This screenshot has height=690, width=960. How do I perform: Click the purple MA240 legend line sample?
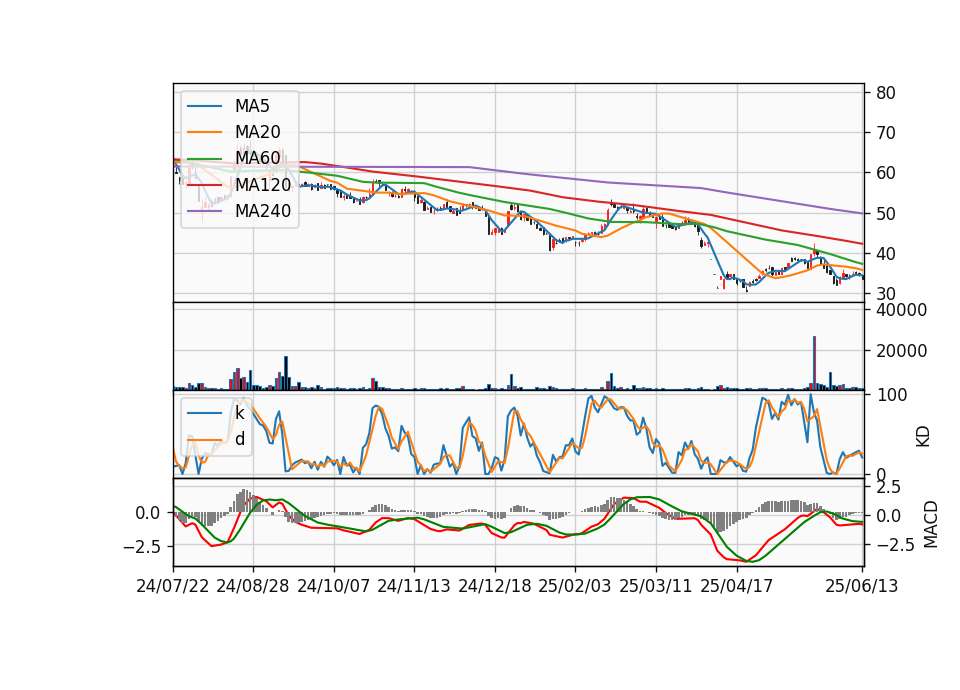tap(204, 211)
